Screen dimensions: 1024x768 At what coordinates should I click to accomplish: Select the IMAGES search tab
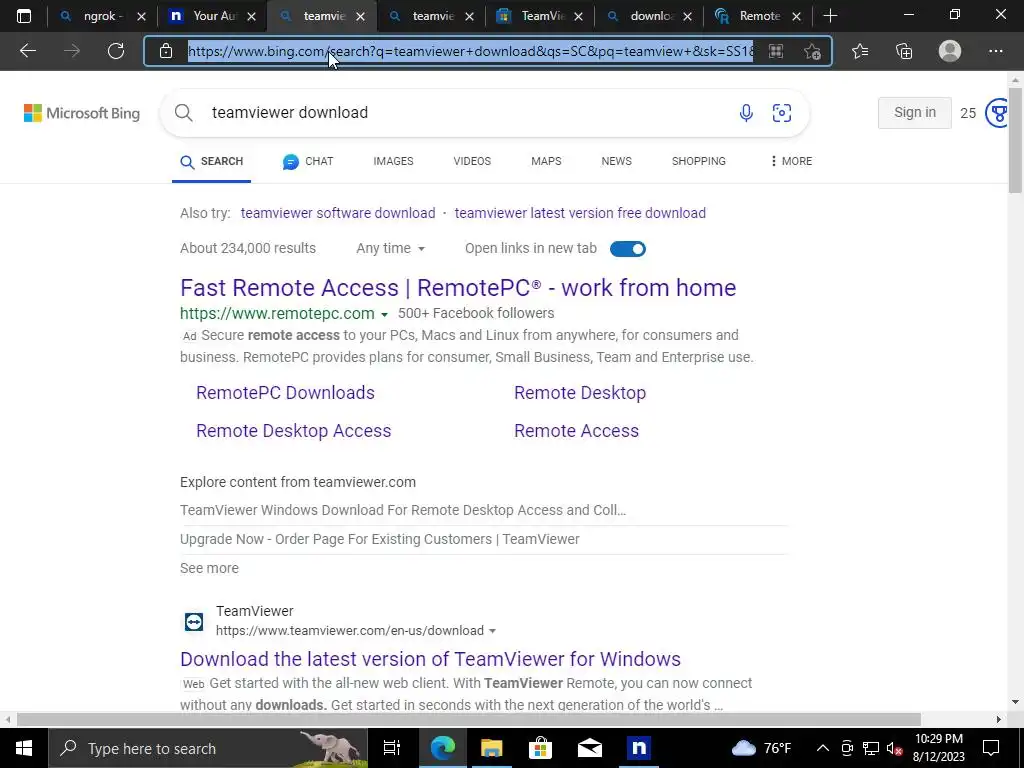pyautogui.click(x=393, y=161)
